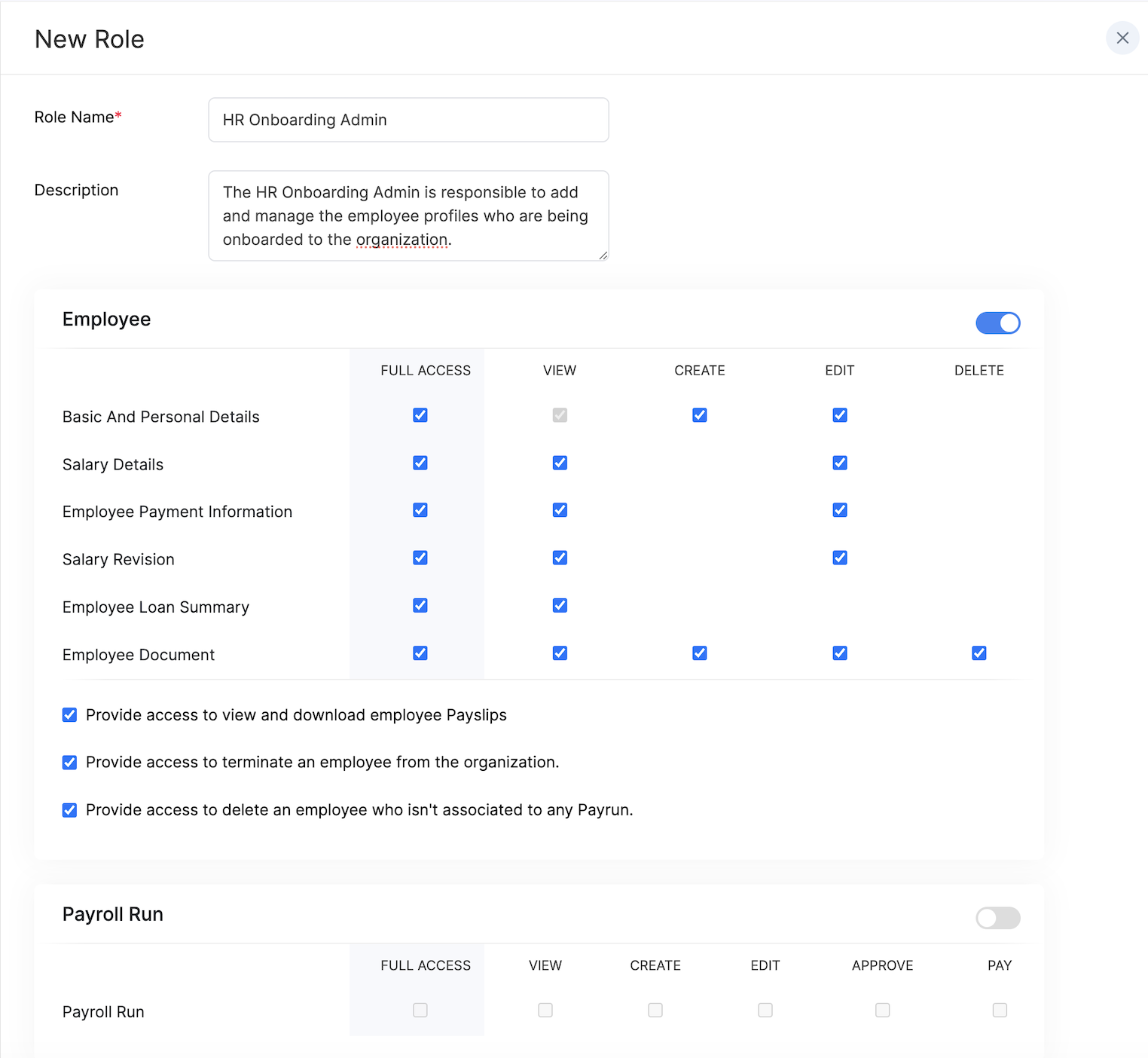Disable access to terminate an employee
Screen dimensions: 1148x1058
pyautogui.click(x=69, y=762)
